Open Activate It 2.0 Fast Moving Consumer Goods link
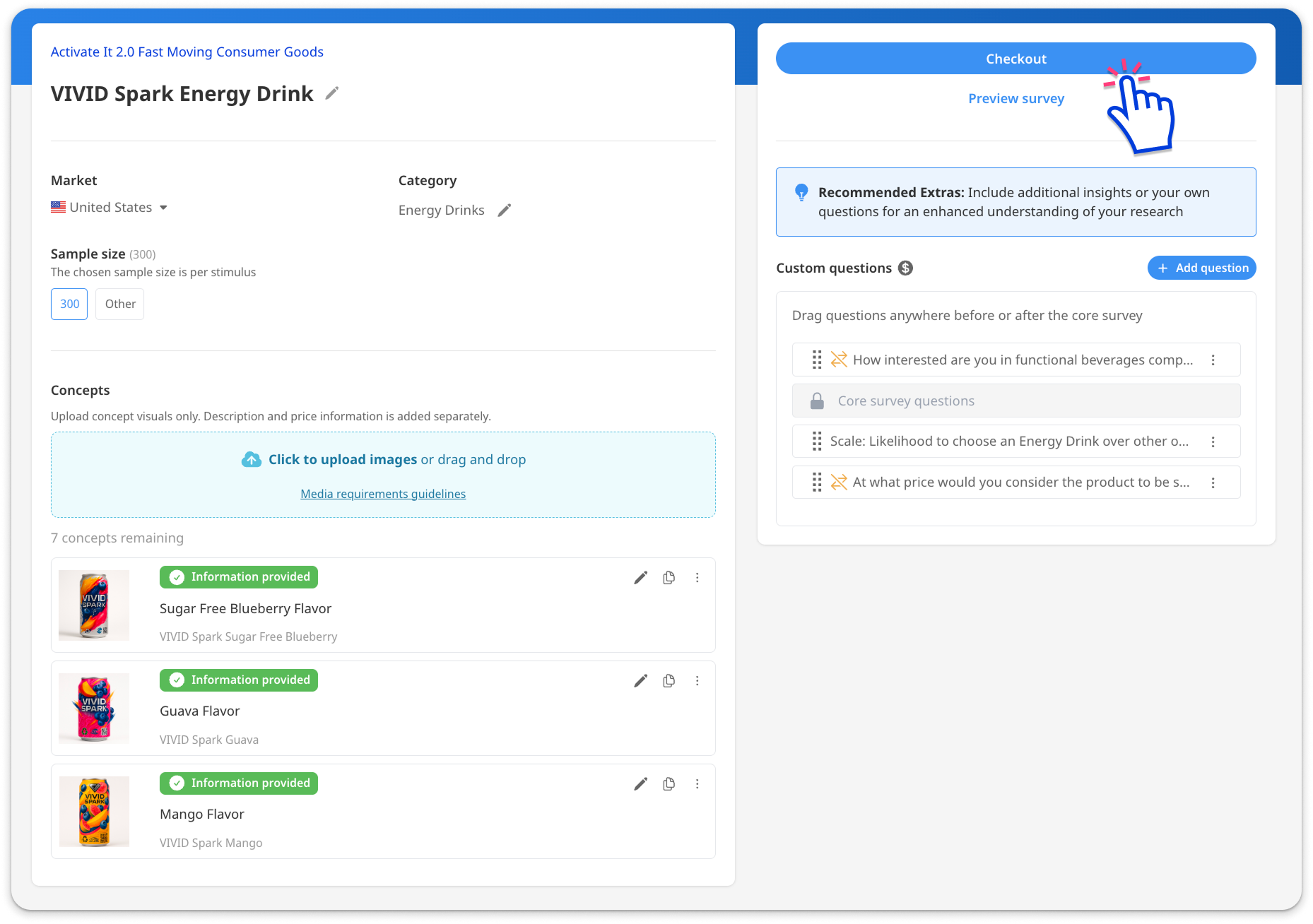The image size is (1313, 924). [x=187, y=52]
